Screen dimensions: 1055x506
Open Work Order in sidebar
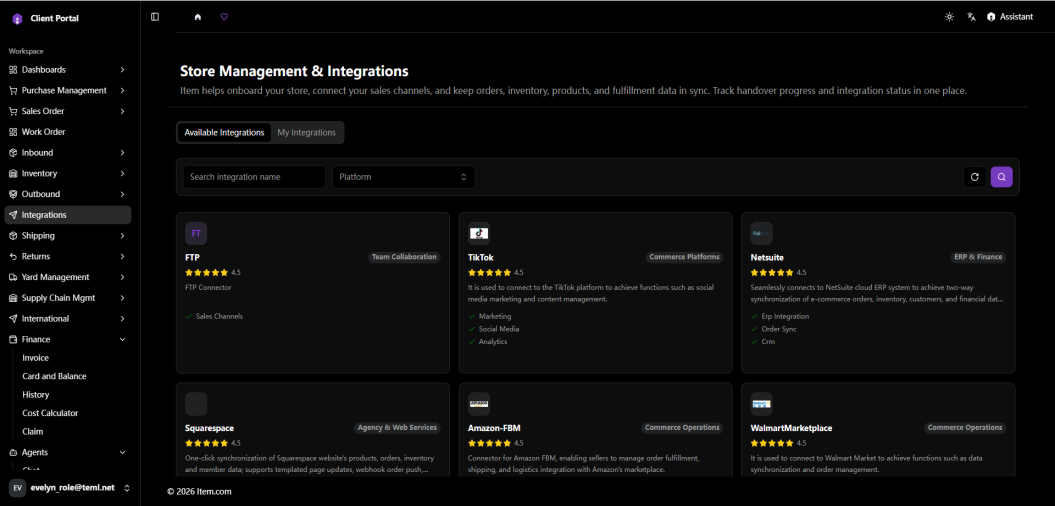click(67, 132)
